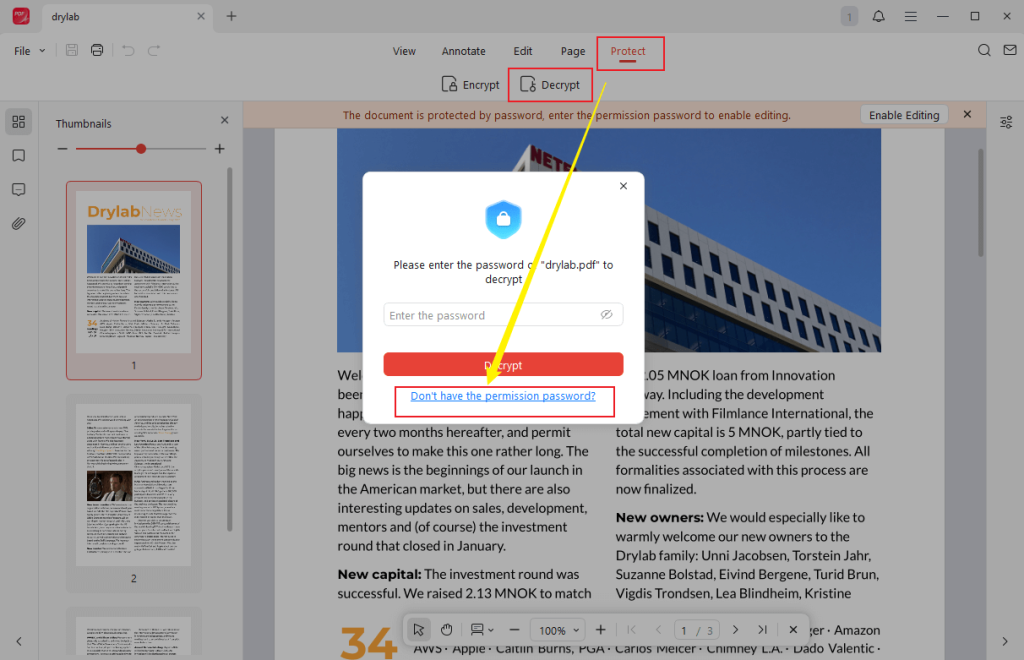This screenshot has width=1024, height=660.
Task: Open the File menu dropdown
Action: click(x=27, y=50)
